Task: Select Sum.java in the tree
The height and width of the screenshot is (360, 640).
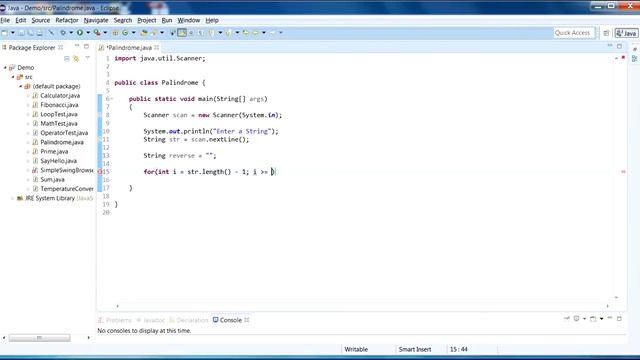Action: click(x=52, y=180)
